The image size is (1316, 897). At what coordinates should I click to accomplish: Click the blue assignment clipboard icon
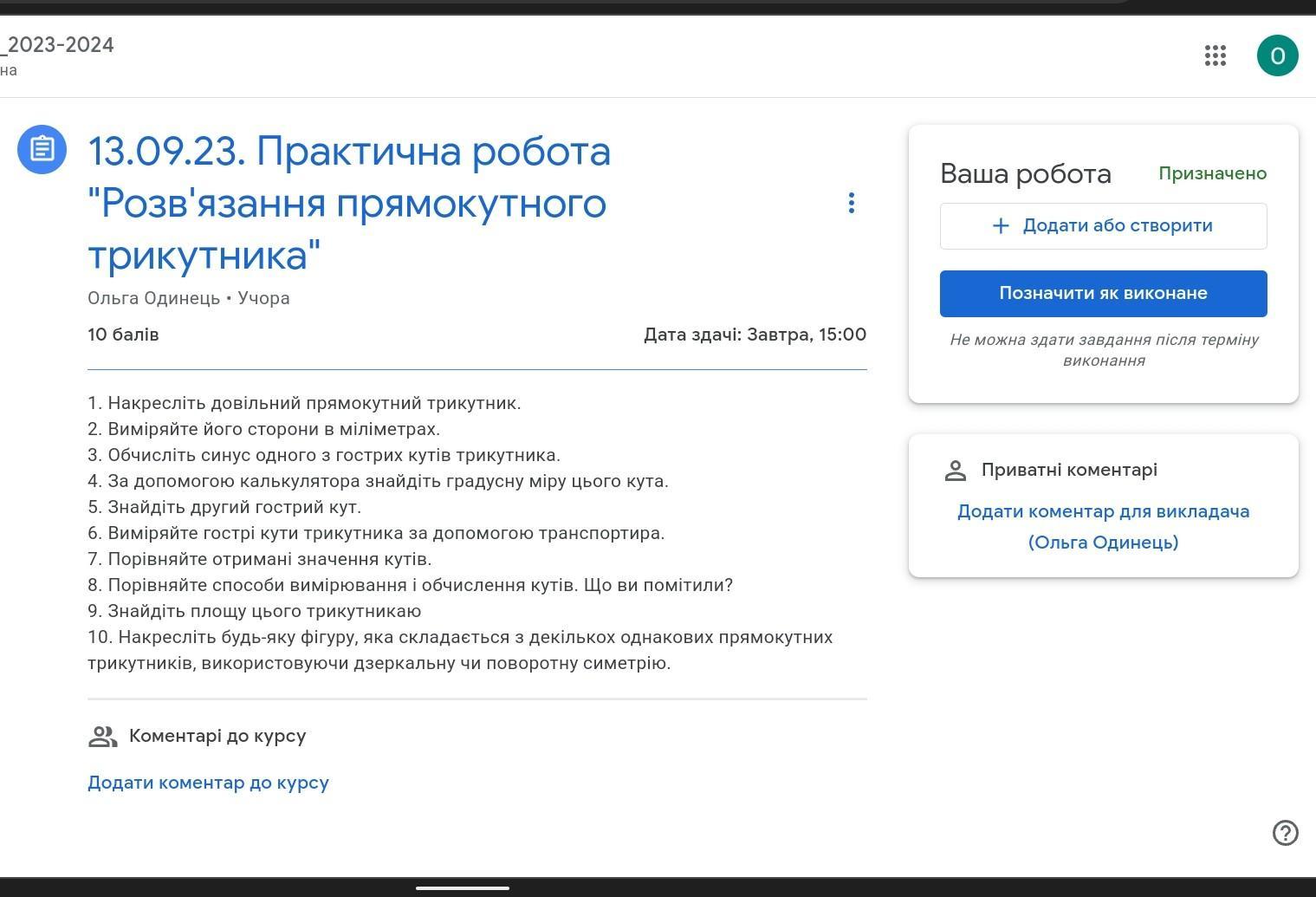point(42,149)
